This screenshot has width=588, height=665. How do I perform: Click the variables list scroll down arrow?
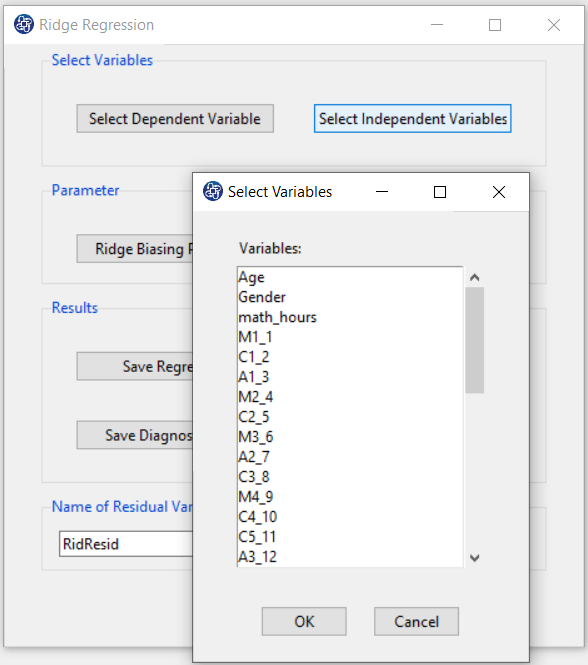point(475,558)
